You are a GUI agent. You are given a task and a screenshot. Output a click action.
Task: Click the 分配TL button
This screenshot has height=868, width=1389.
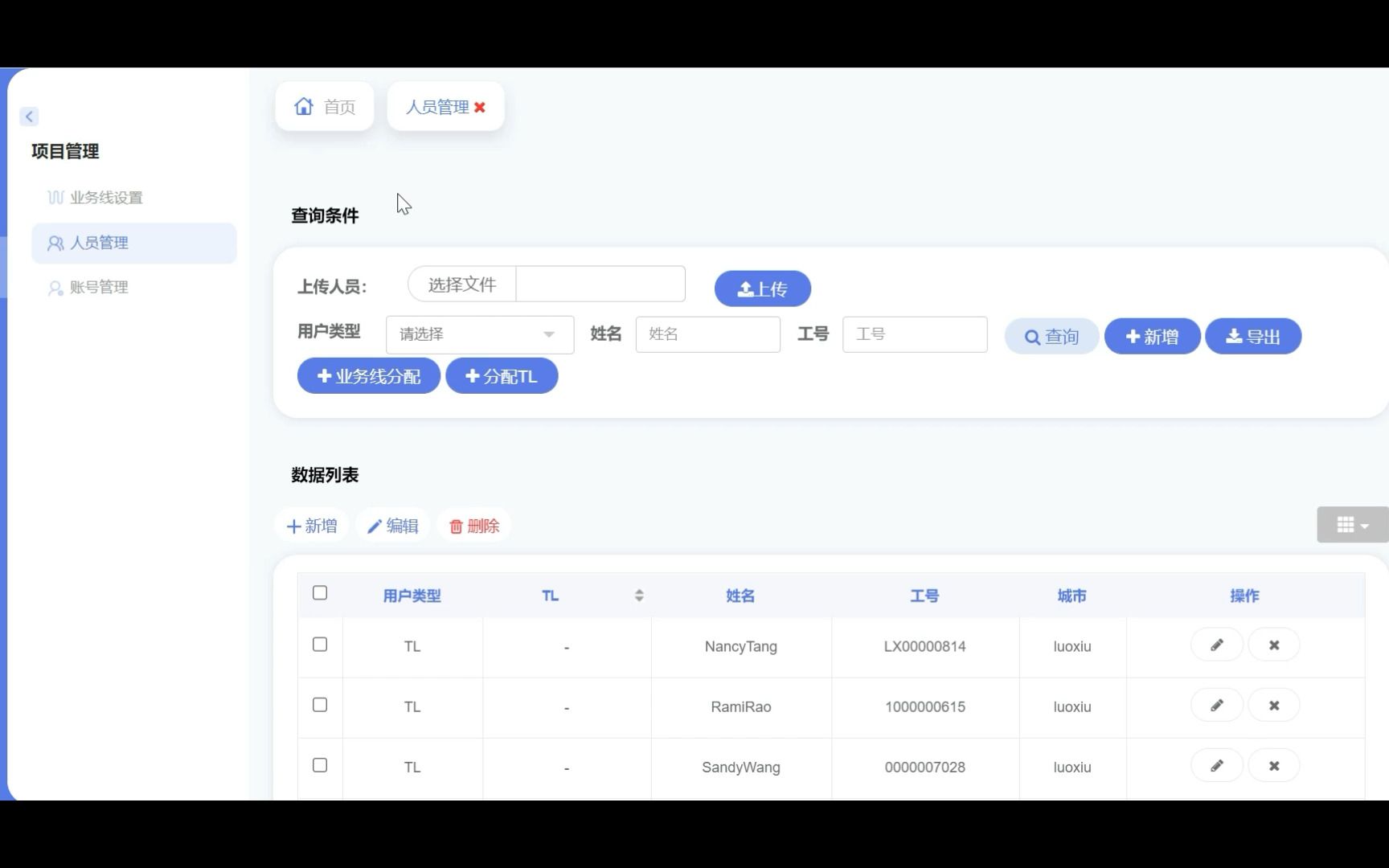click(502, 376)
